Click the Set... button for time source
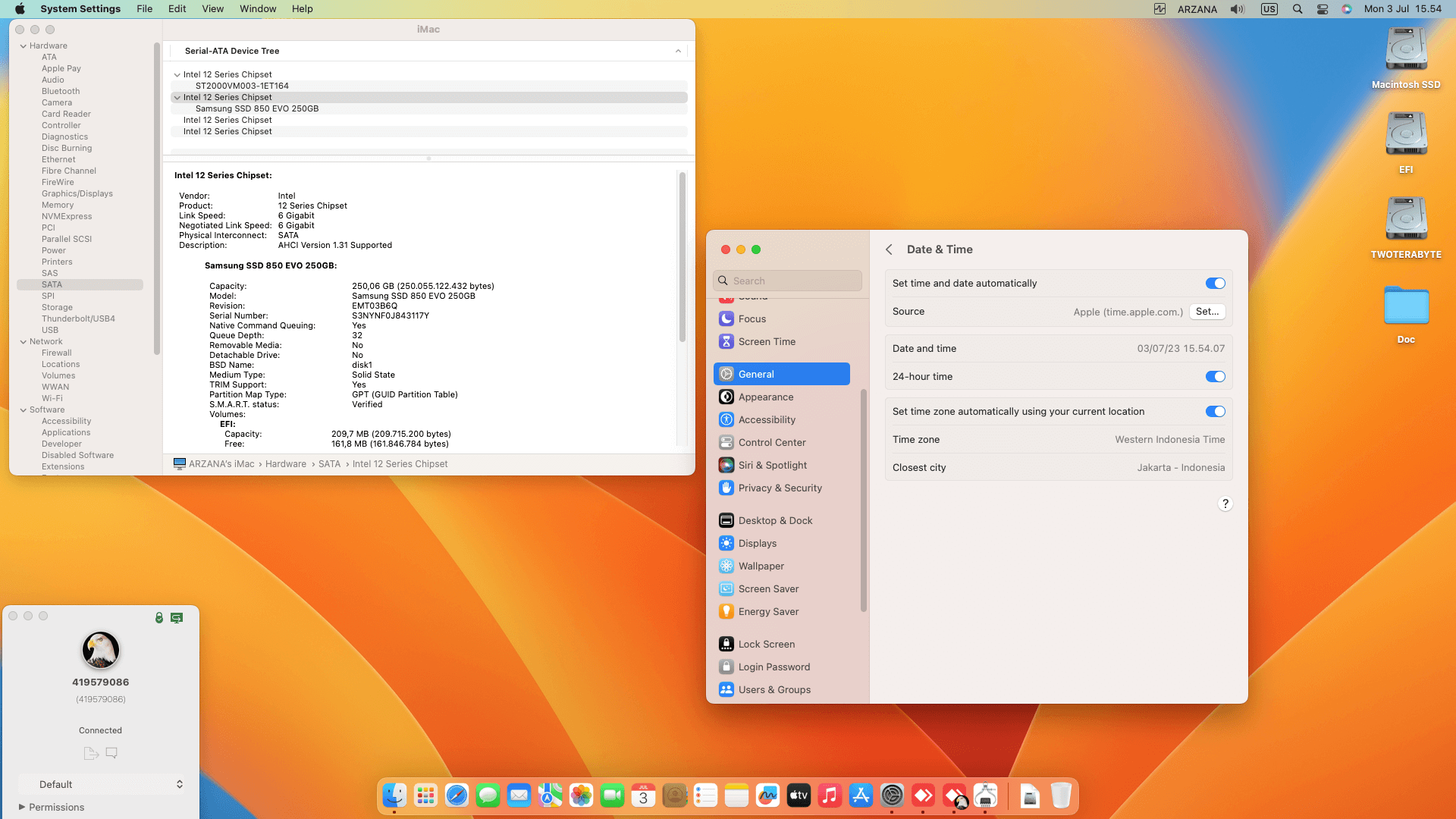 (1207, 312)
